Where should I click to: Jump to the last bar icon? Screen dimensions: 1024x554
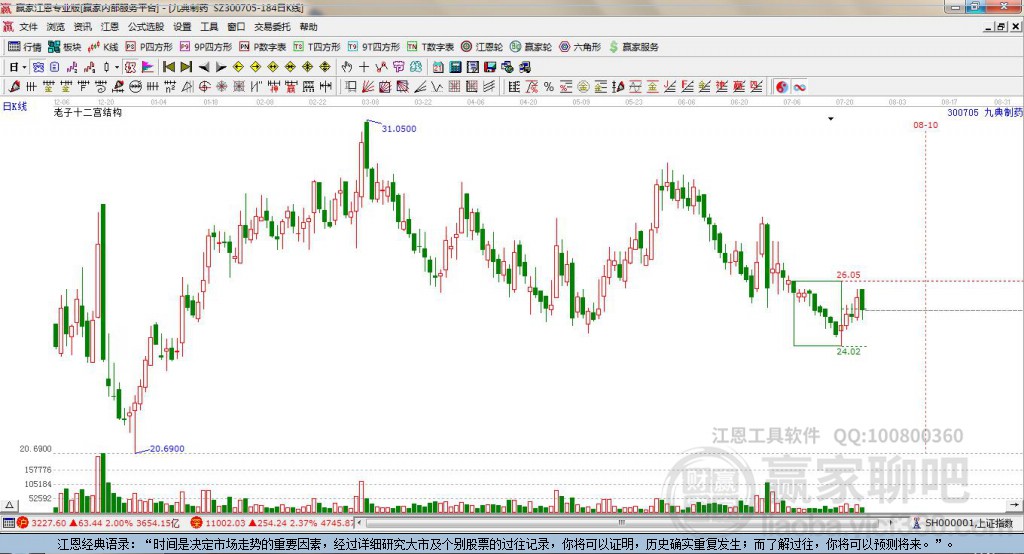(186, 67)
